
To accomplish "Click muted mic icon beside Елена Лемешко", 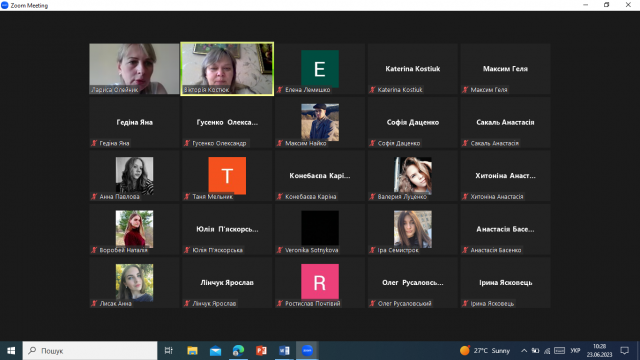I will (280, 90).
